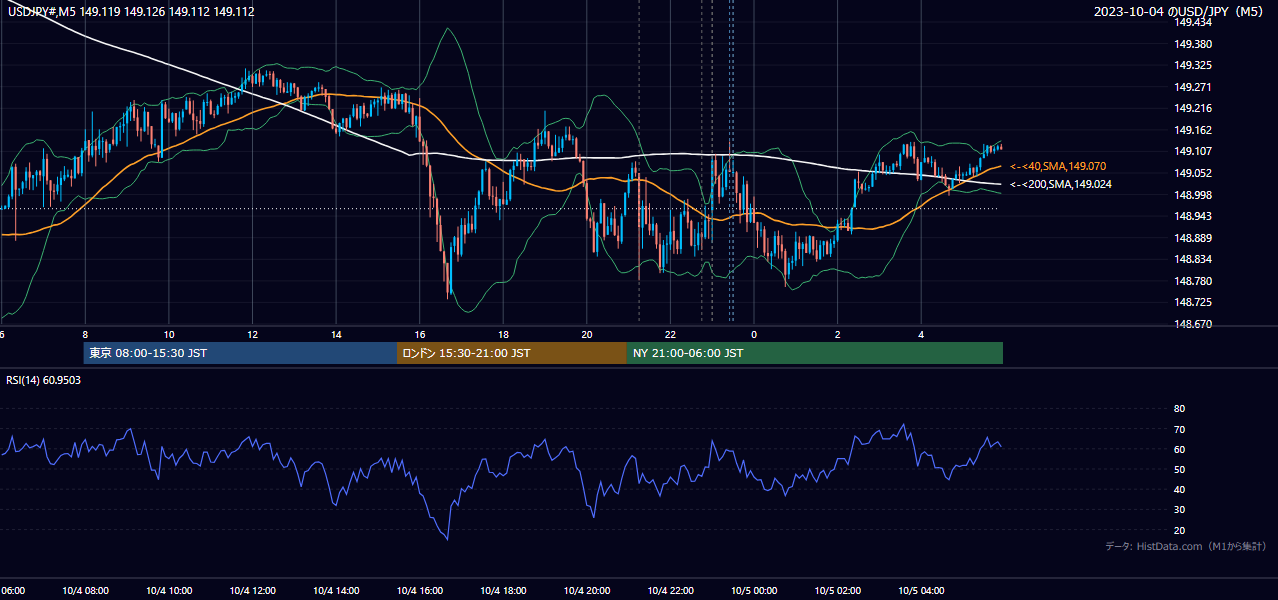This screenshot has width=1278, height=600.
Task: Click price scale value 148.998
Action: coord(1194,195)
